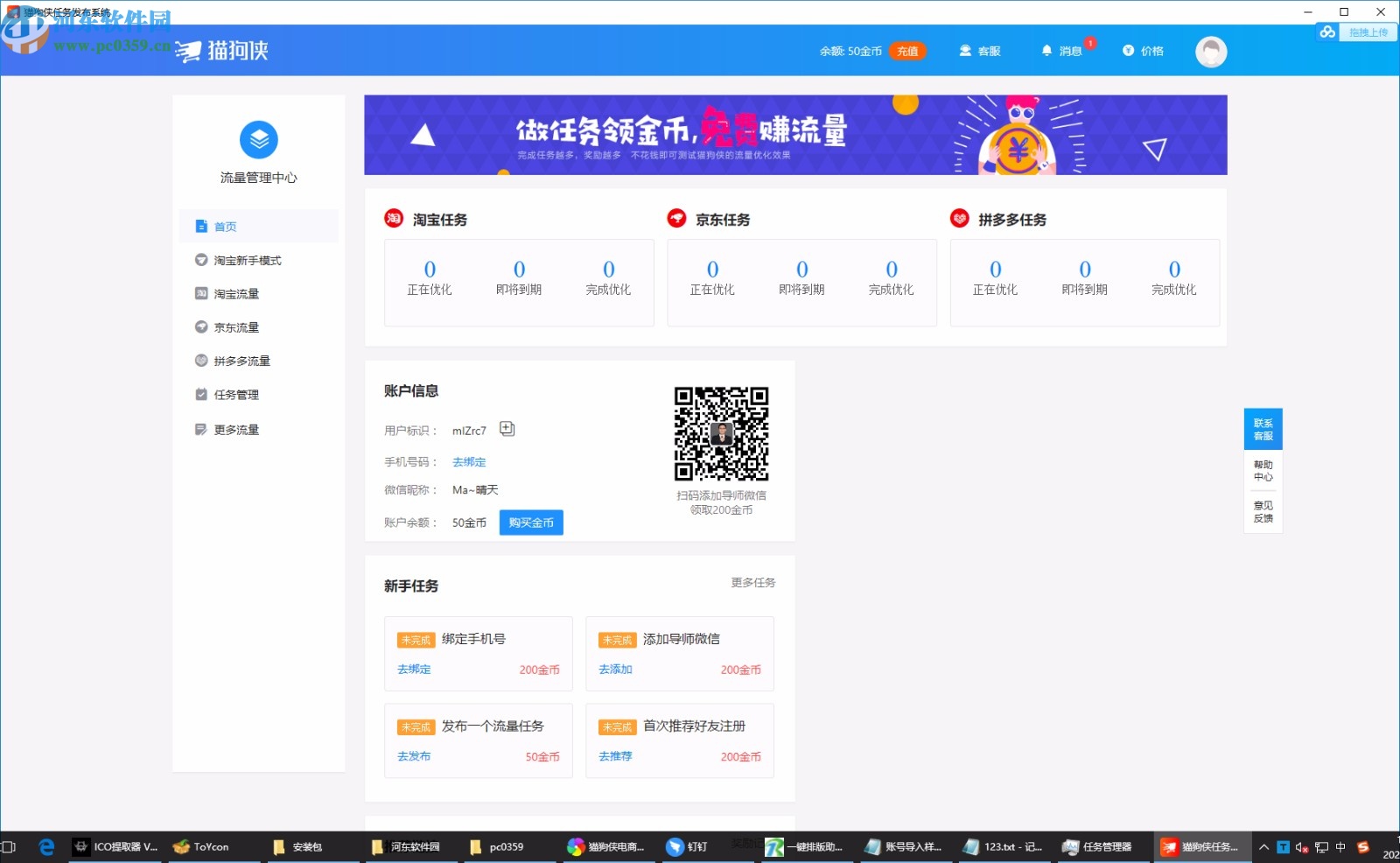
Task: Select 首页 in the sidebar
Action: click(225, 226)
